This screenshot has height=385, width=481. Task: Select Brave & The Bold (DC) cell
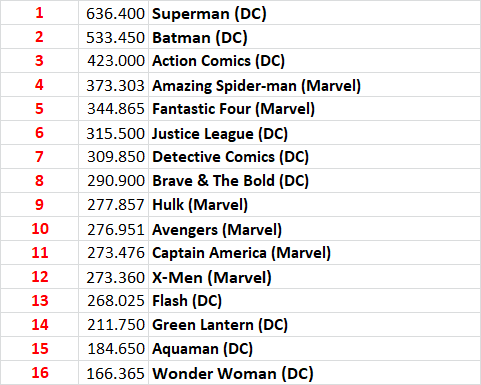pyautogui.click(x=314, y=181)
